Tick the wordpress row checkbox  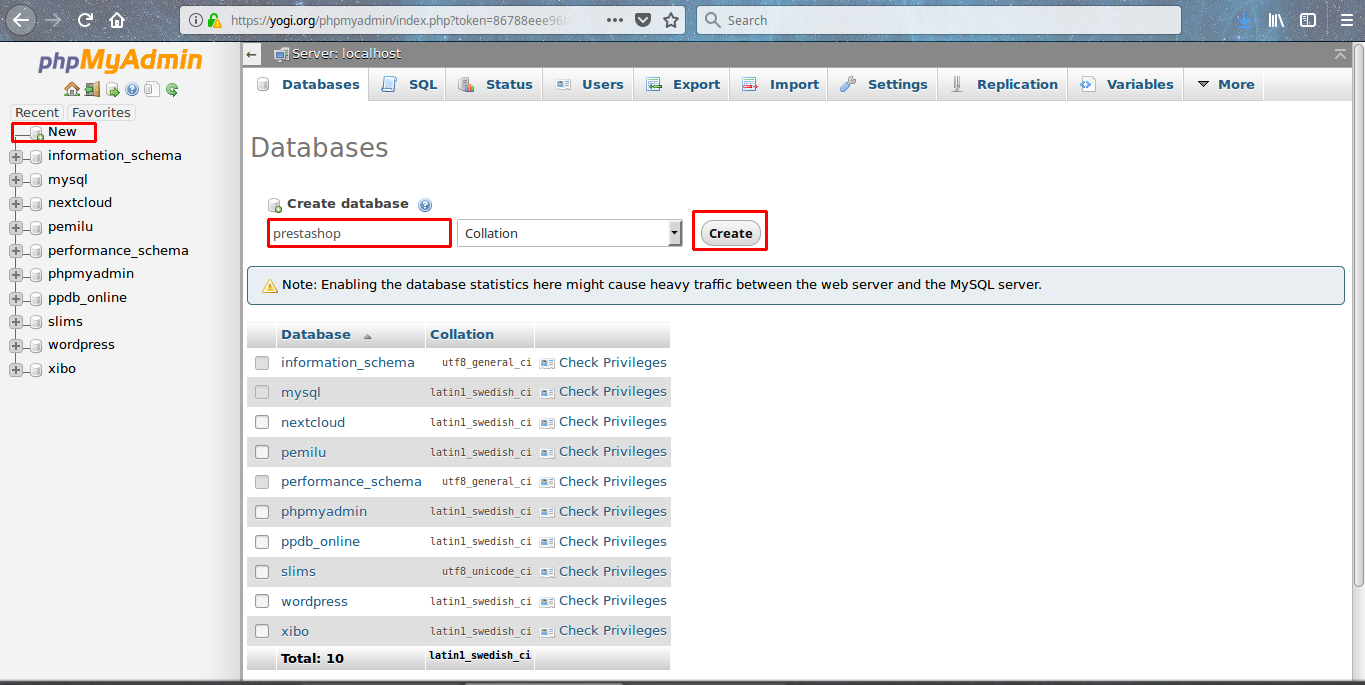click(x=262, y=602)
